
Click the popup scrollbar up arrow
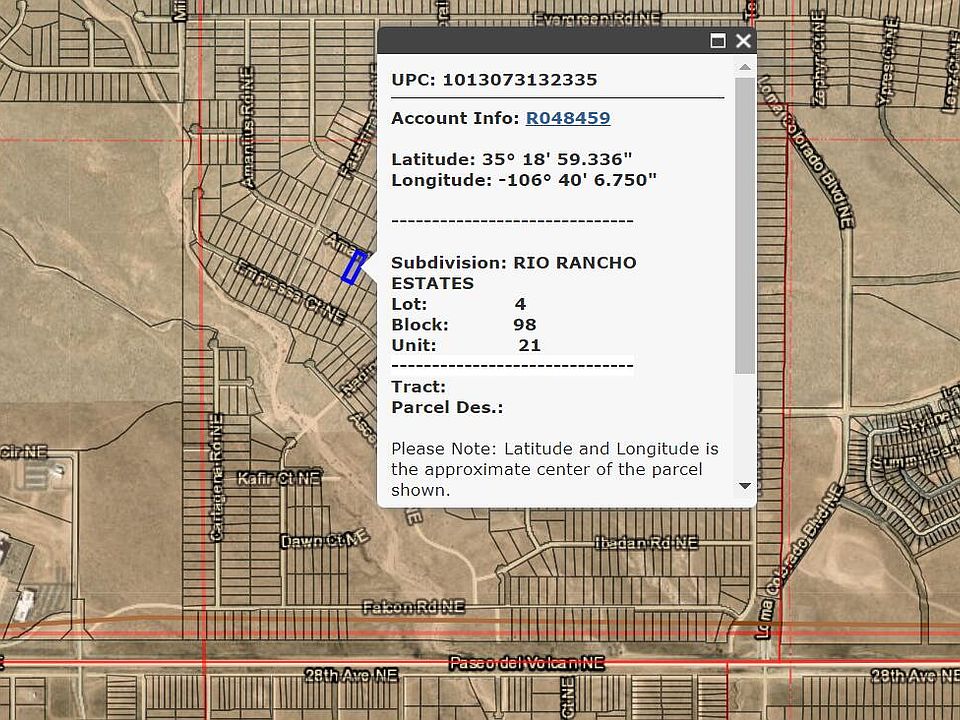[x=744, y=67]
